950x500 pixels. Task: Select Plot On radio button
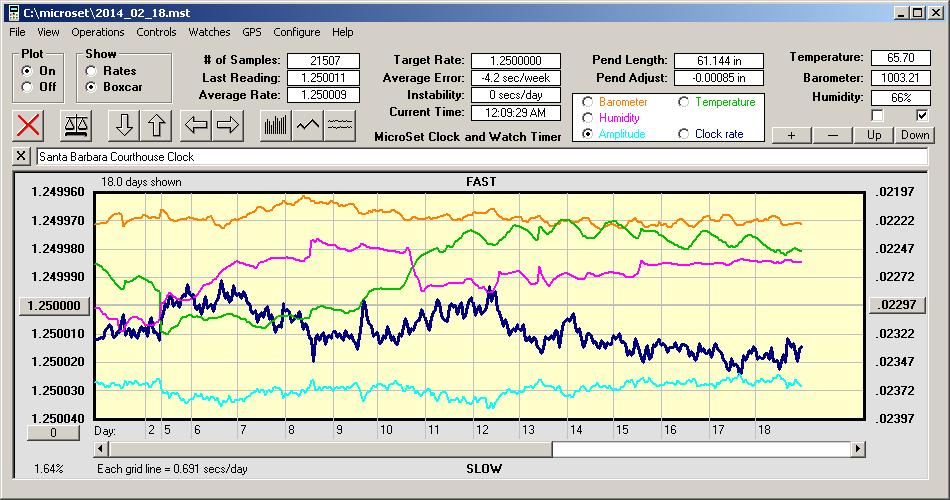click(27, 71)
